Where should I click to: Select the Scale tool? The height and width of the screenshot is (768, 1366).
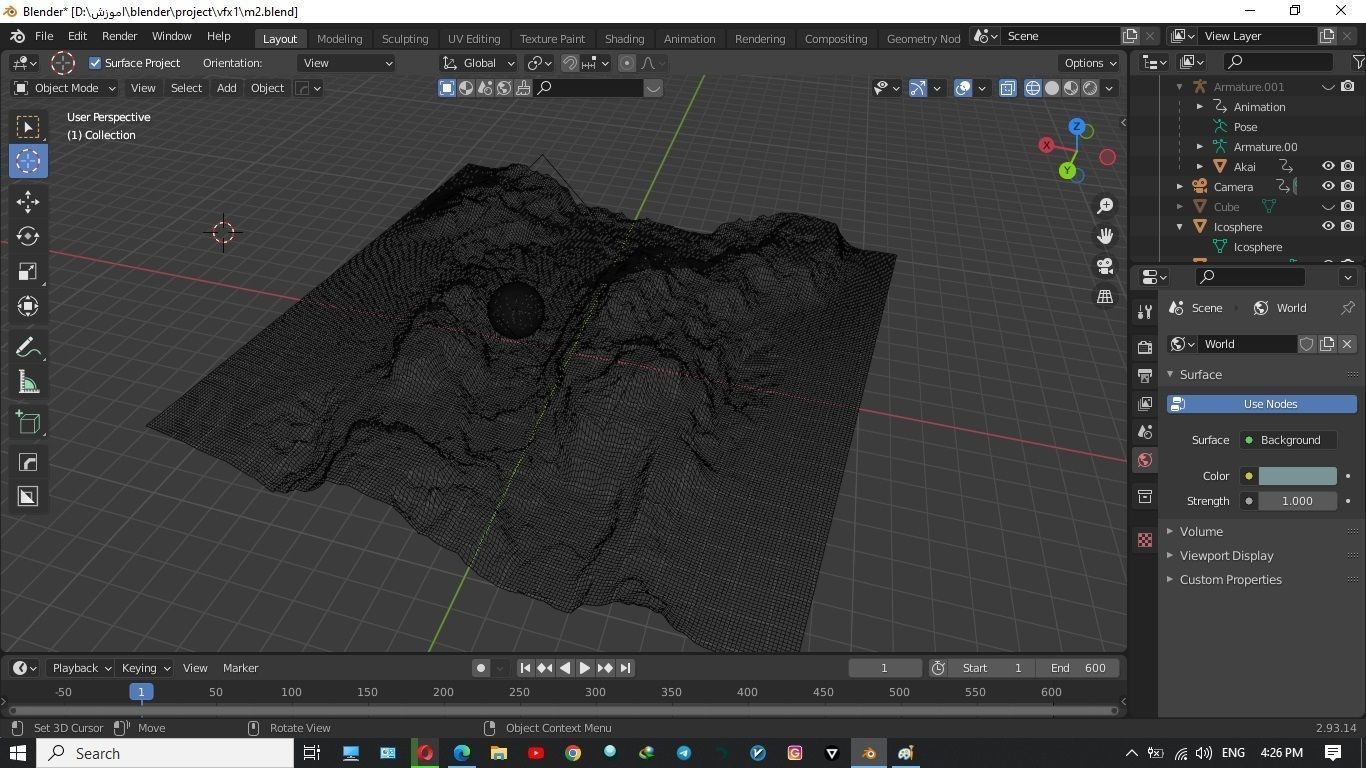click(x=28, y=271)
